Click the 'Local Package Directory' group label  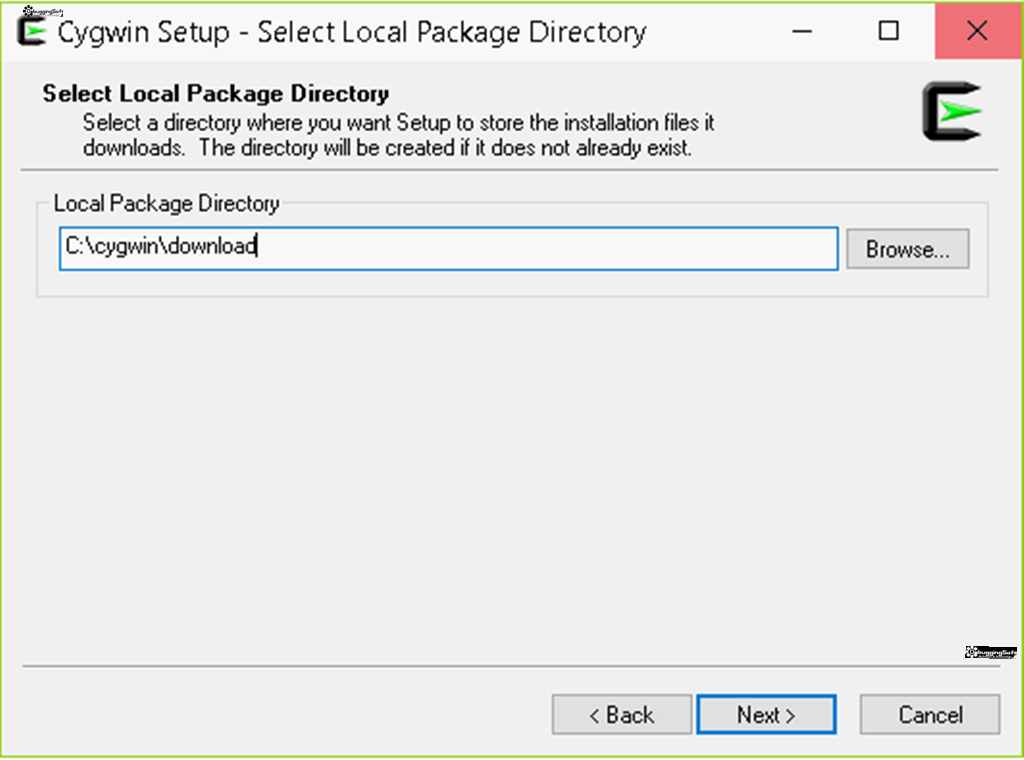click(x=167, y=203)
